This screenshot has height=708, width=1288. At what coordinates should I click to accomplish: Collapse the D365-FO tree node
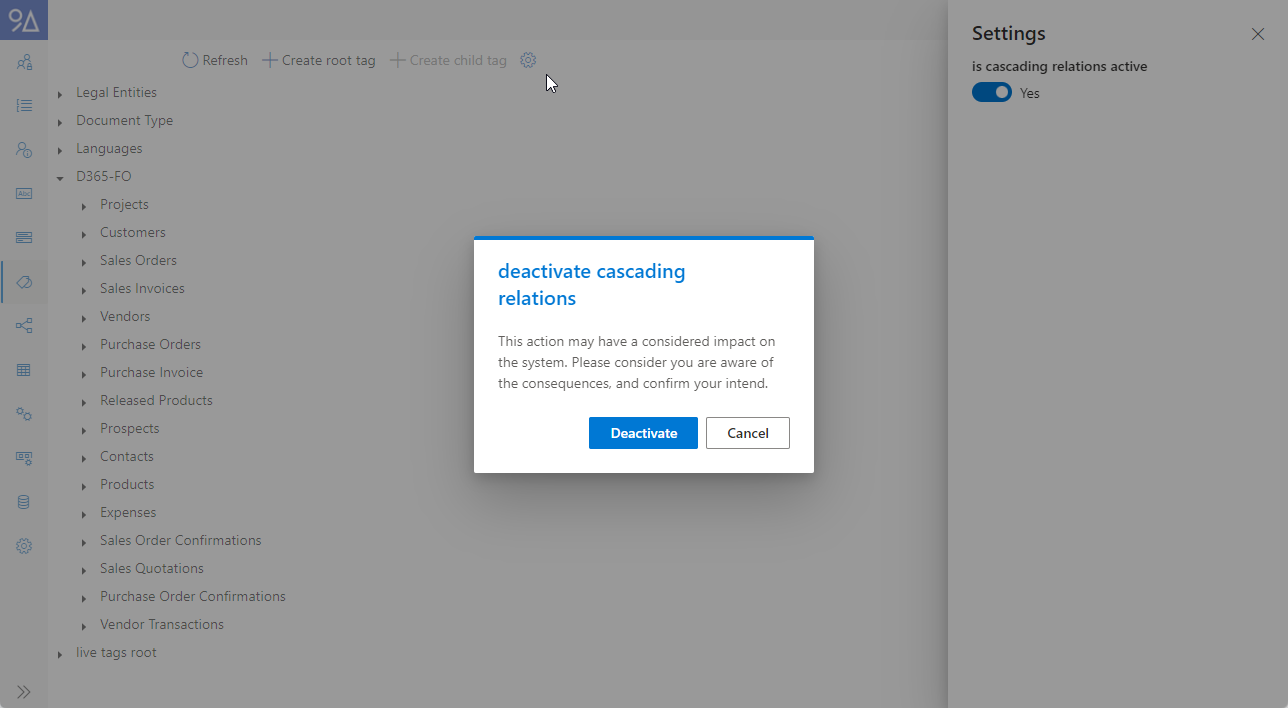[x=60, y=178]
